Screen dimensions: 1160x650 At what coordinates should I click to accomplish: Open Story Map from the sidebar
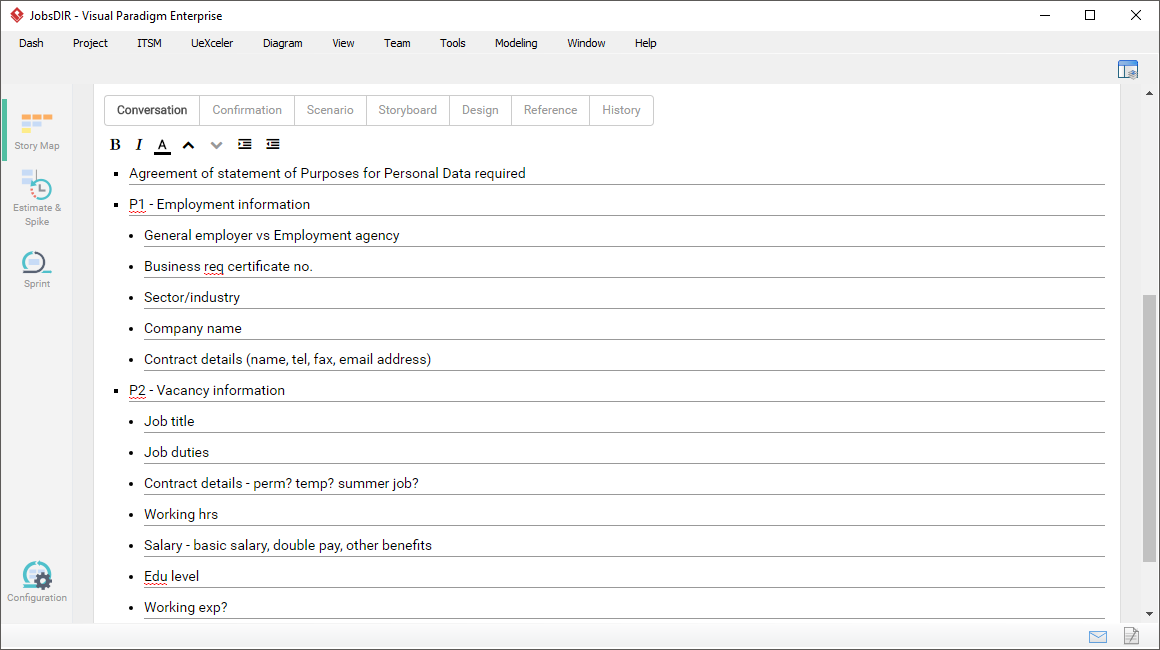tap(37, 131)
